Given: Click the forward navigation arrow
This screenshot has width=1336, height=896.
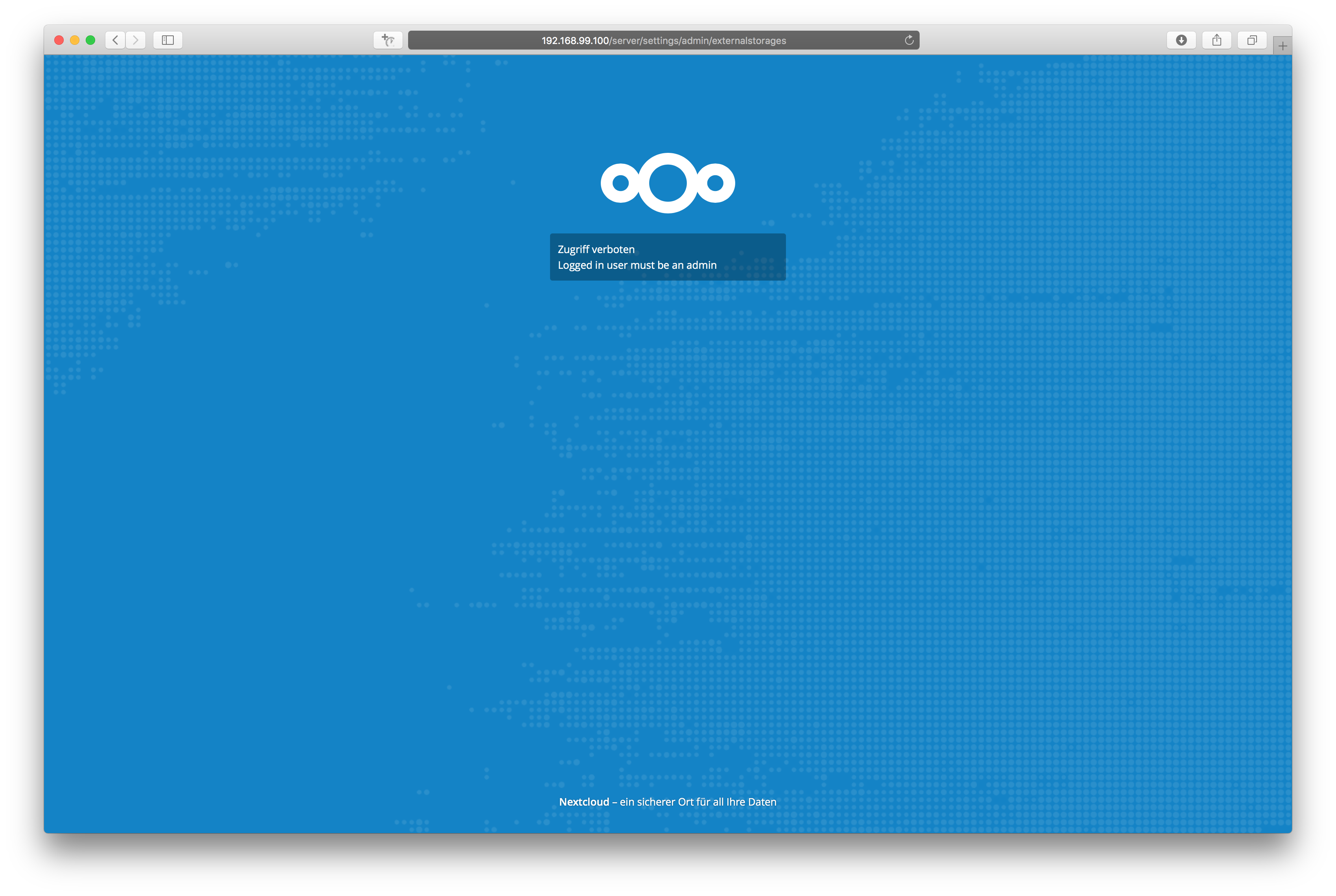Looking at the screenshot, I should [136, 40].
